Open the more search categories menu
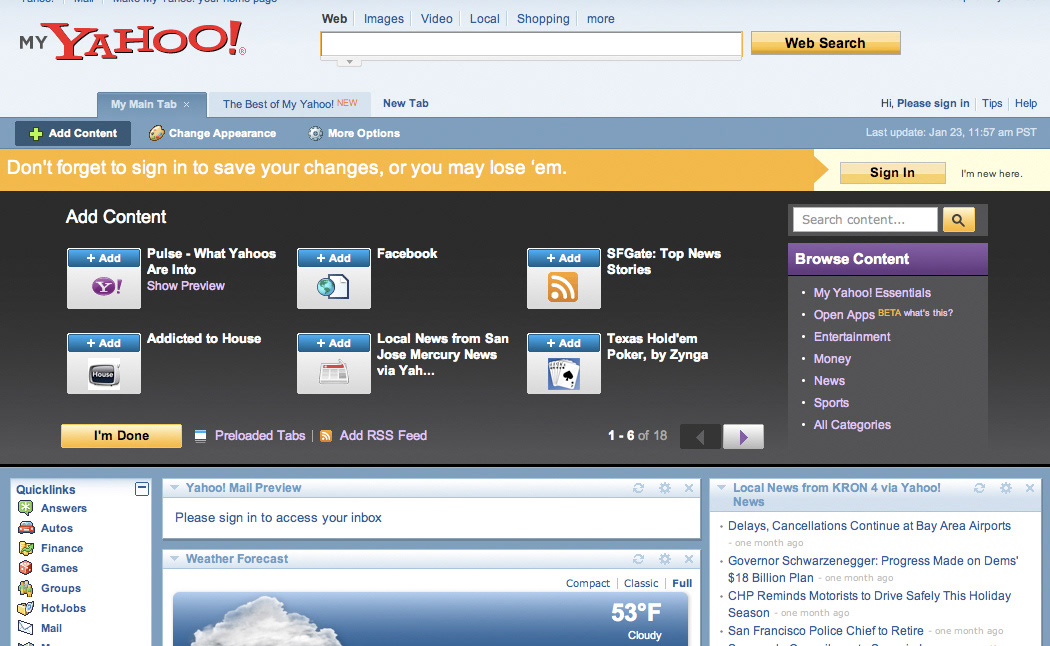The height and width of the screenshot is (646, 1050). (x=601, y=19)
